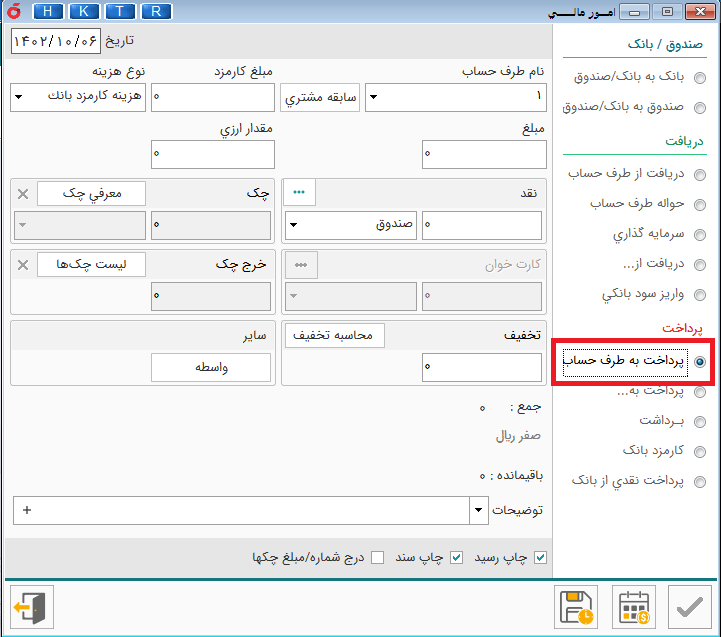Viewport: 721px width, 637px height.
Task: Open the توضيحات dropdown arrow
Action: click(x=477, y=510)
